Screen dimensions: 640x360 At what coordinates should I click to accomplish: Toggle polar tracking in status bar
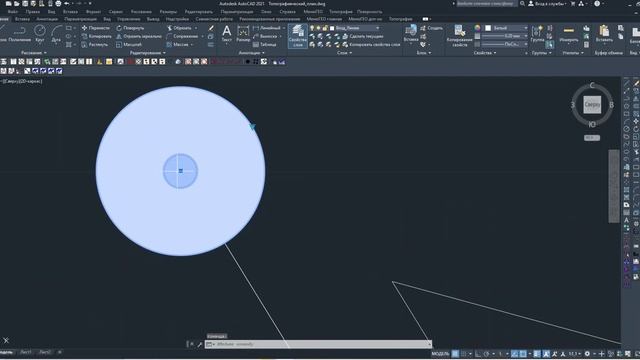point(487,354)
